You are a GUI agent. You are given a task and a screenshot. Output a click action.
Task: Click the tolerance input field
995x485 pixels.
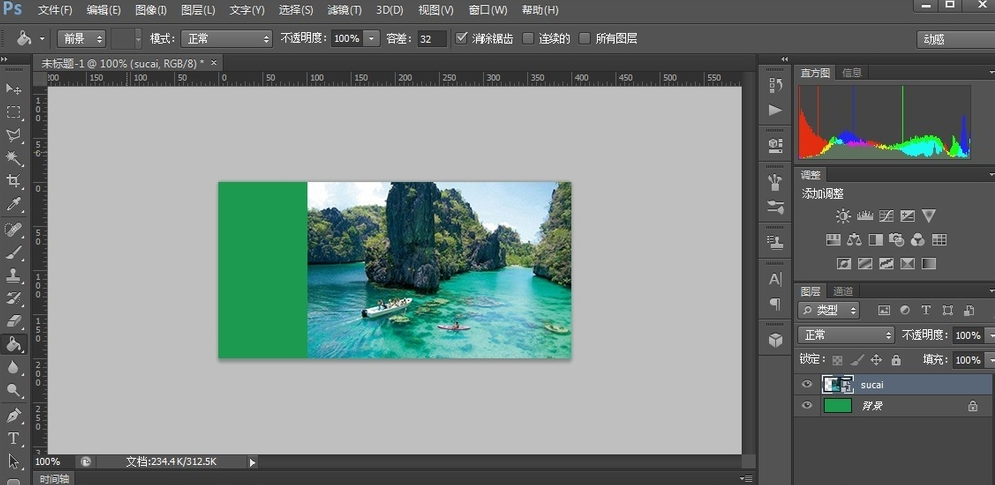coord(431,38)
